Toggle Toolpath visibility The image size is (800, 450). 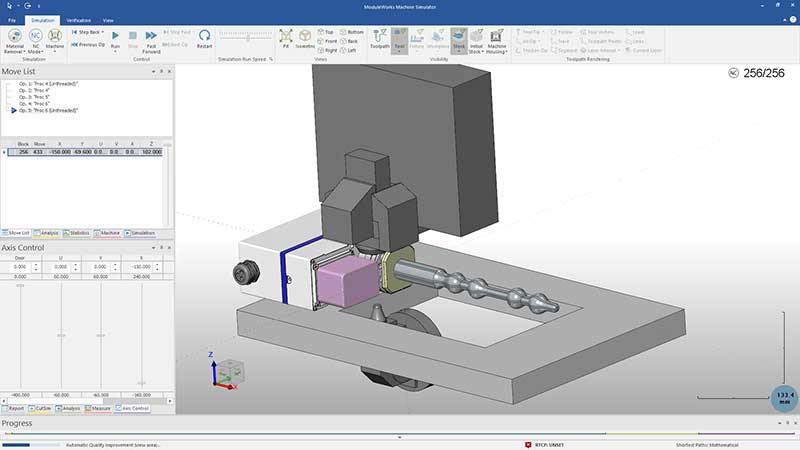pos(379,38)
